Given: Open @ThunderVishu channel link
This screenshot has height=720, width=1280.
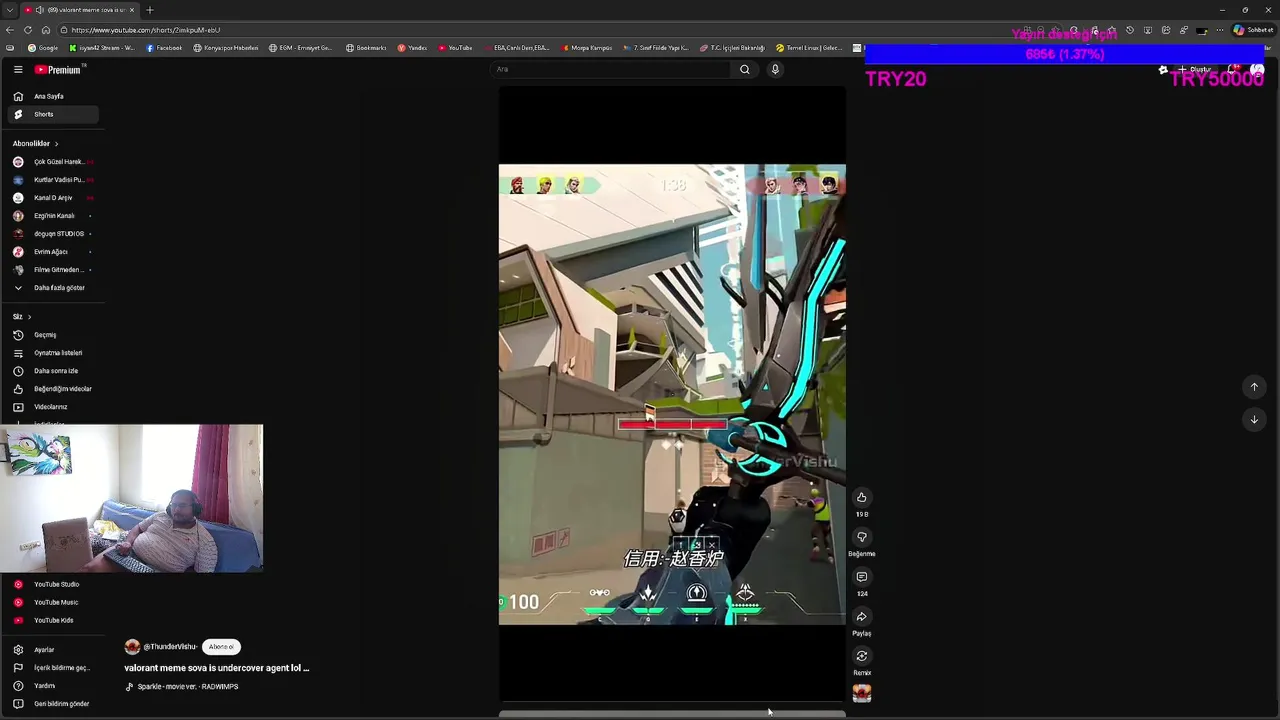Looking at the screenshot, I should [x=170, y=647].
